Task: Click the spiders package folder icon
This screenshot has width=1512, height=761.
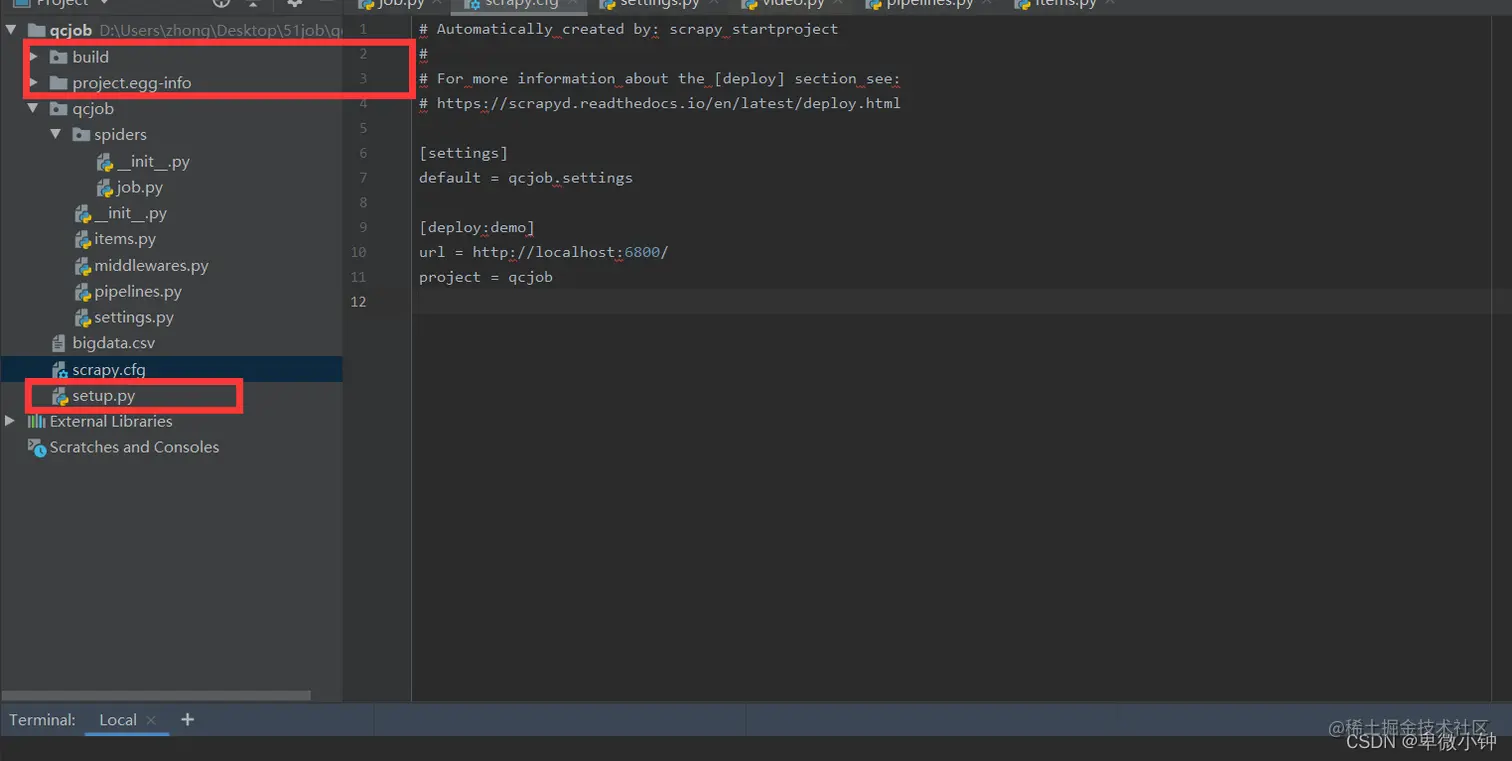Action: click(x=80, y=135)
